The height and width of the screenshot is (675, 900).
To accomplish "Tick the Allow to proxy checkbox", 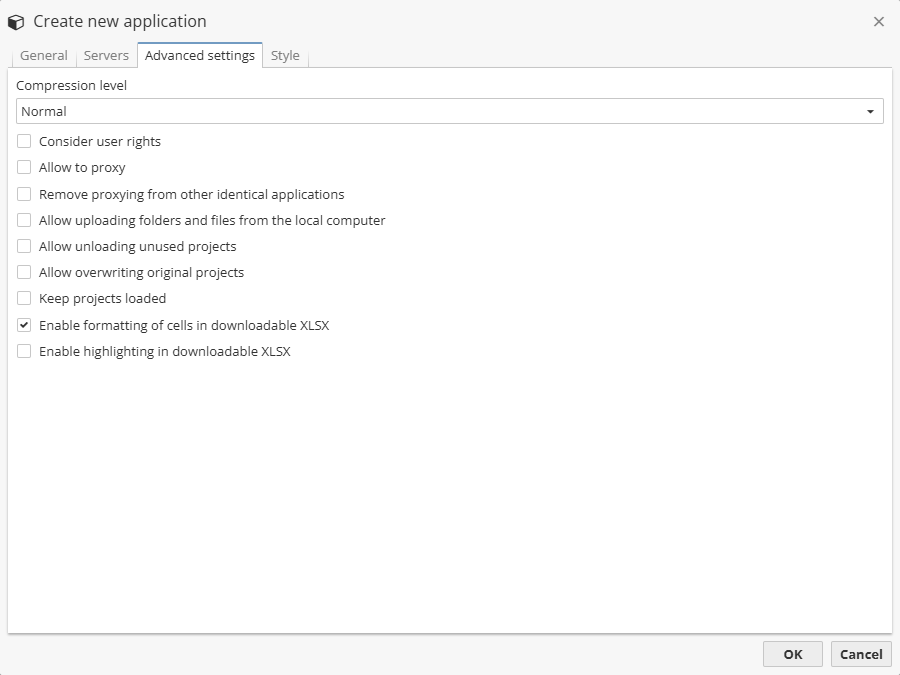I will click(x=24, y=168).
